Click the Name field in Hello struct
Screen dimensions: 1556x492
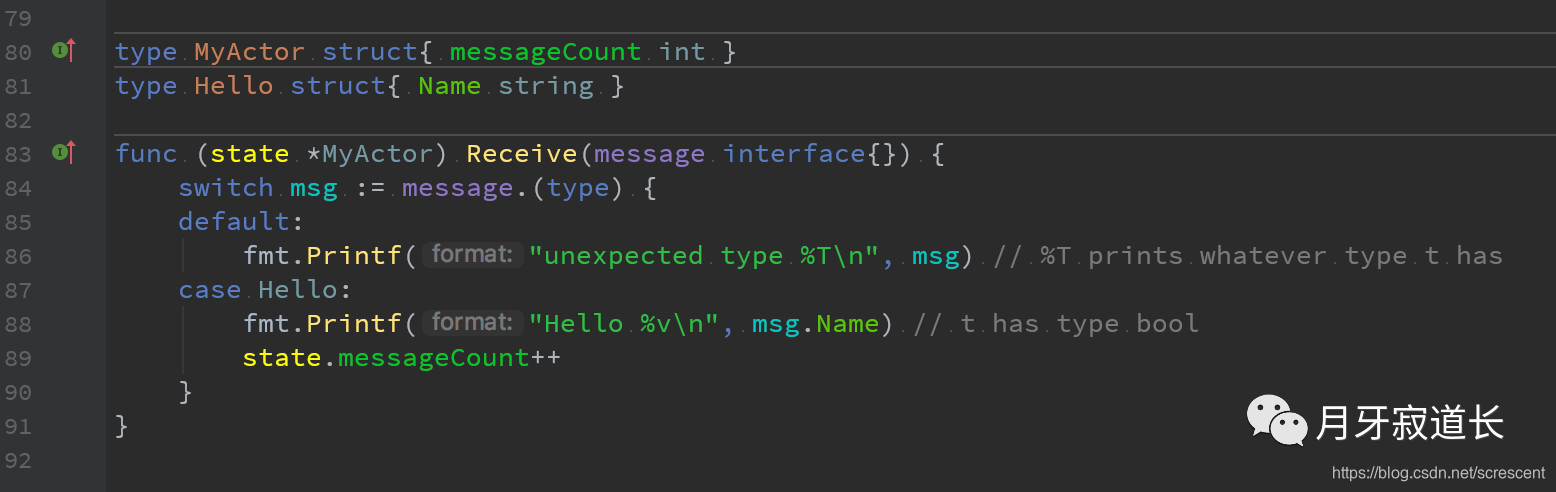click(x=449, y=86)
